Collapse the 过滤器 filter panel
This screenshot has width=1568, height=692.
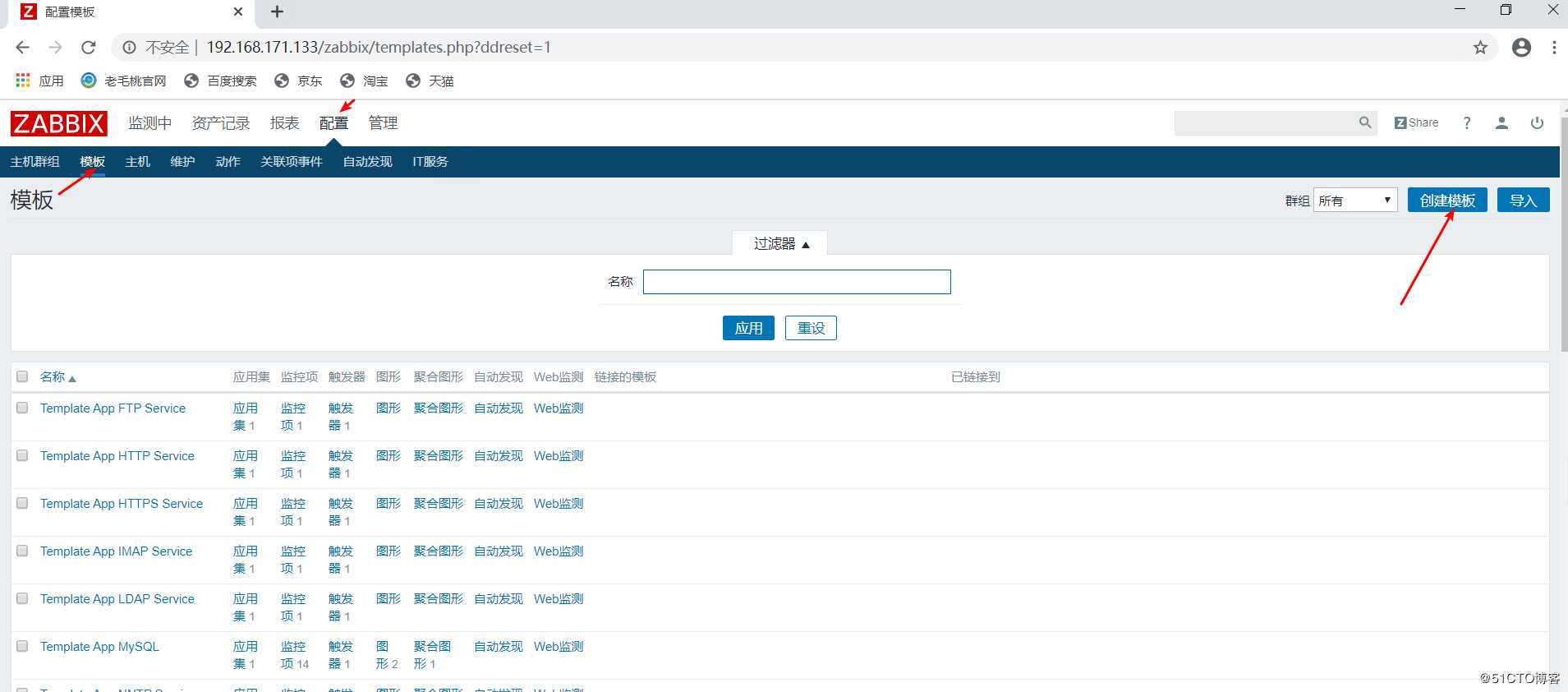point(780,243)
